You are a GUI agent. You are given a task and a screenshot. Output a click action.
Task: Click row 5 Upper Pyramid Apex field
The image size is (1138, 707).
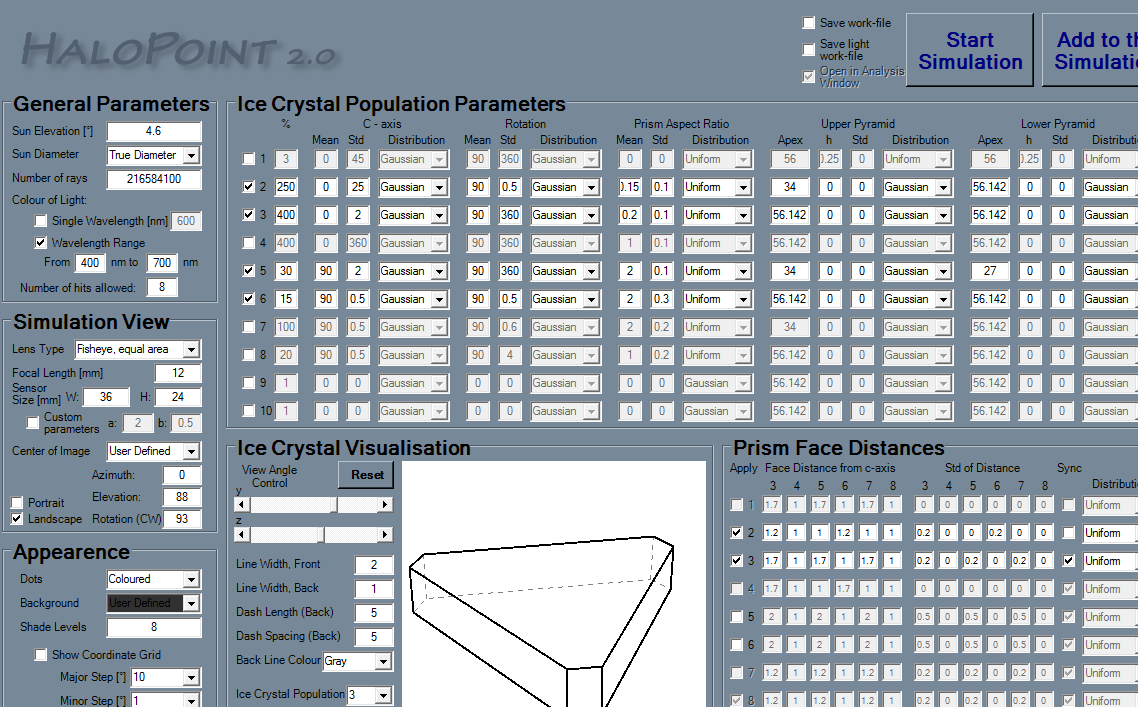pyautogui.click(x=790, y=271)
